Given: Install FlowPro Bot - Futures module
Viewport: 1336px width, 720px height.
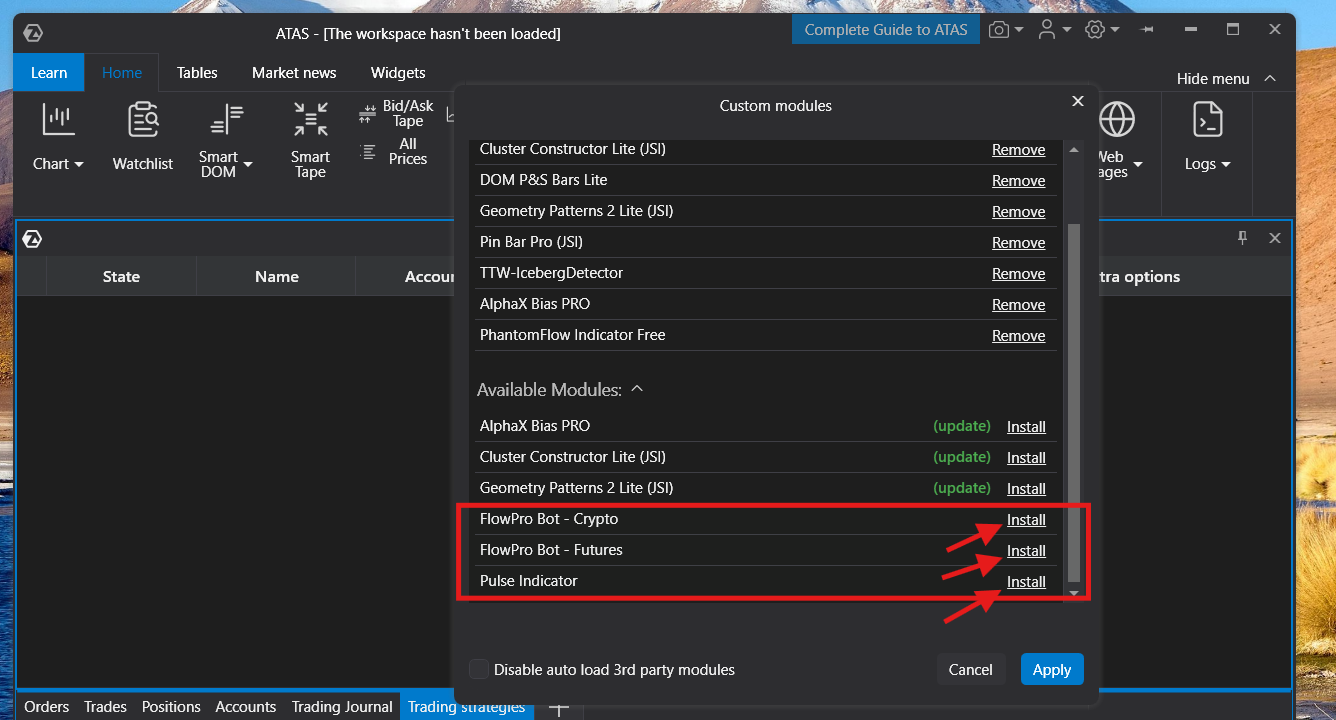Looking at the screenshot, I should tap(1026, 551).
